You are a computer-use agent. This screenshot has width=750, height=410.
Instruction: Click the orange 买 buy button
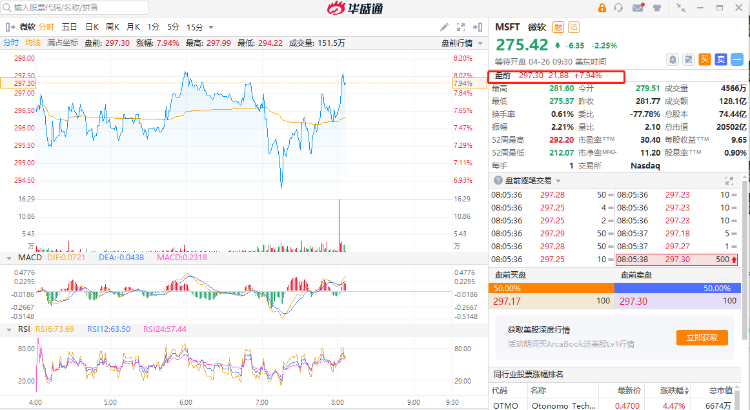(705, 60)
